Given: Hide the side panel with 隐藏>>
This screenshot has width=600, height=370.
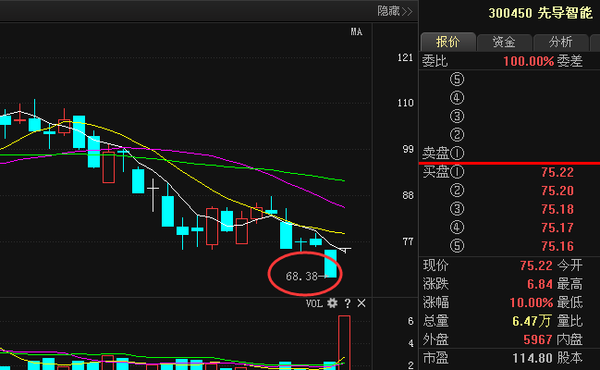Looking at the screenshot, I should click(x=395, y=11).
